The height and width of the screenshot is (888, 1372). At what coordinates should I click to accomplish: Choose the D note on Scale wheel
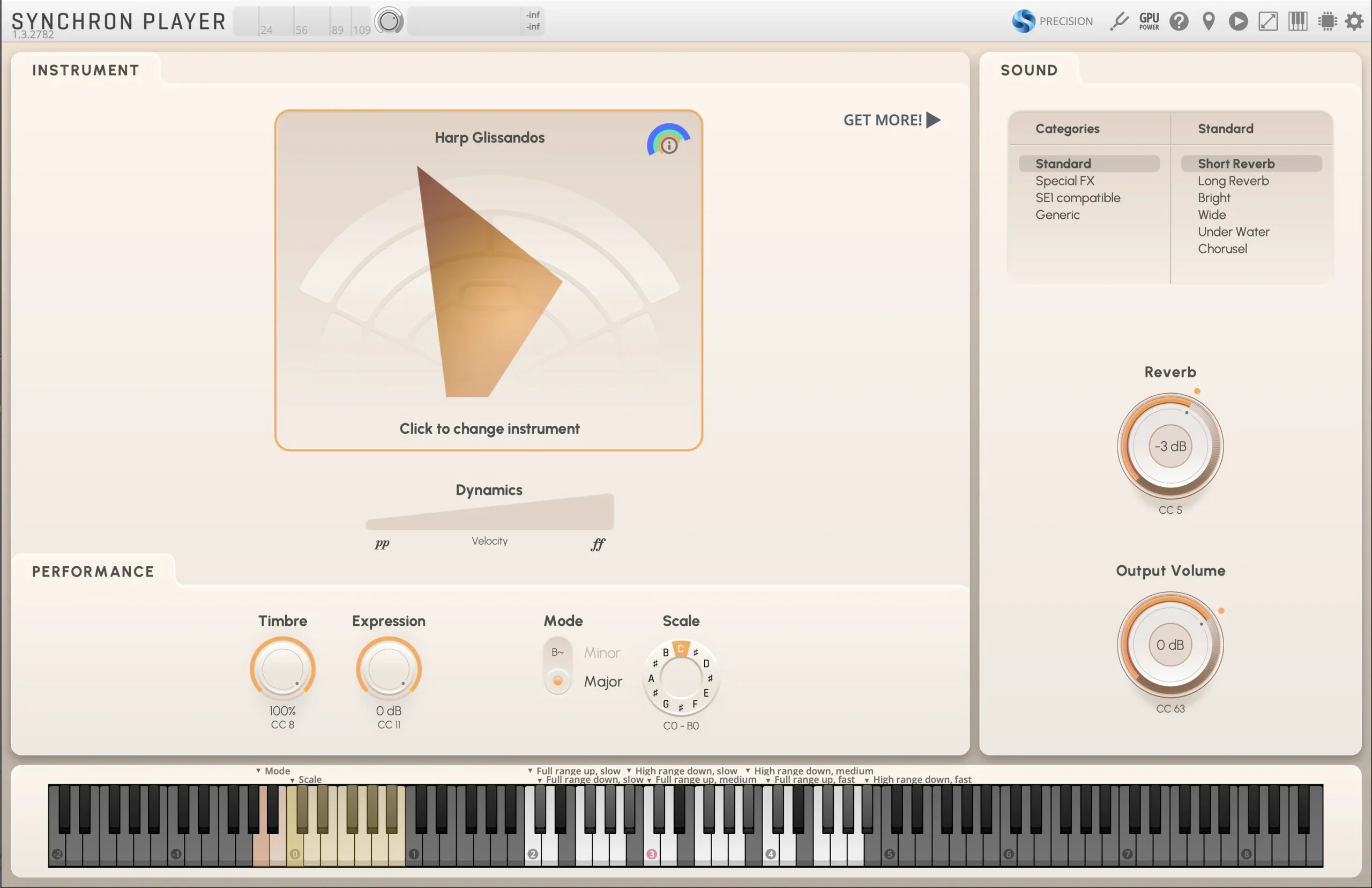pyautogui.click(x=706, y=664)
